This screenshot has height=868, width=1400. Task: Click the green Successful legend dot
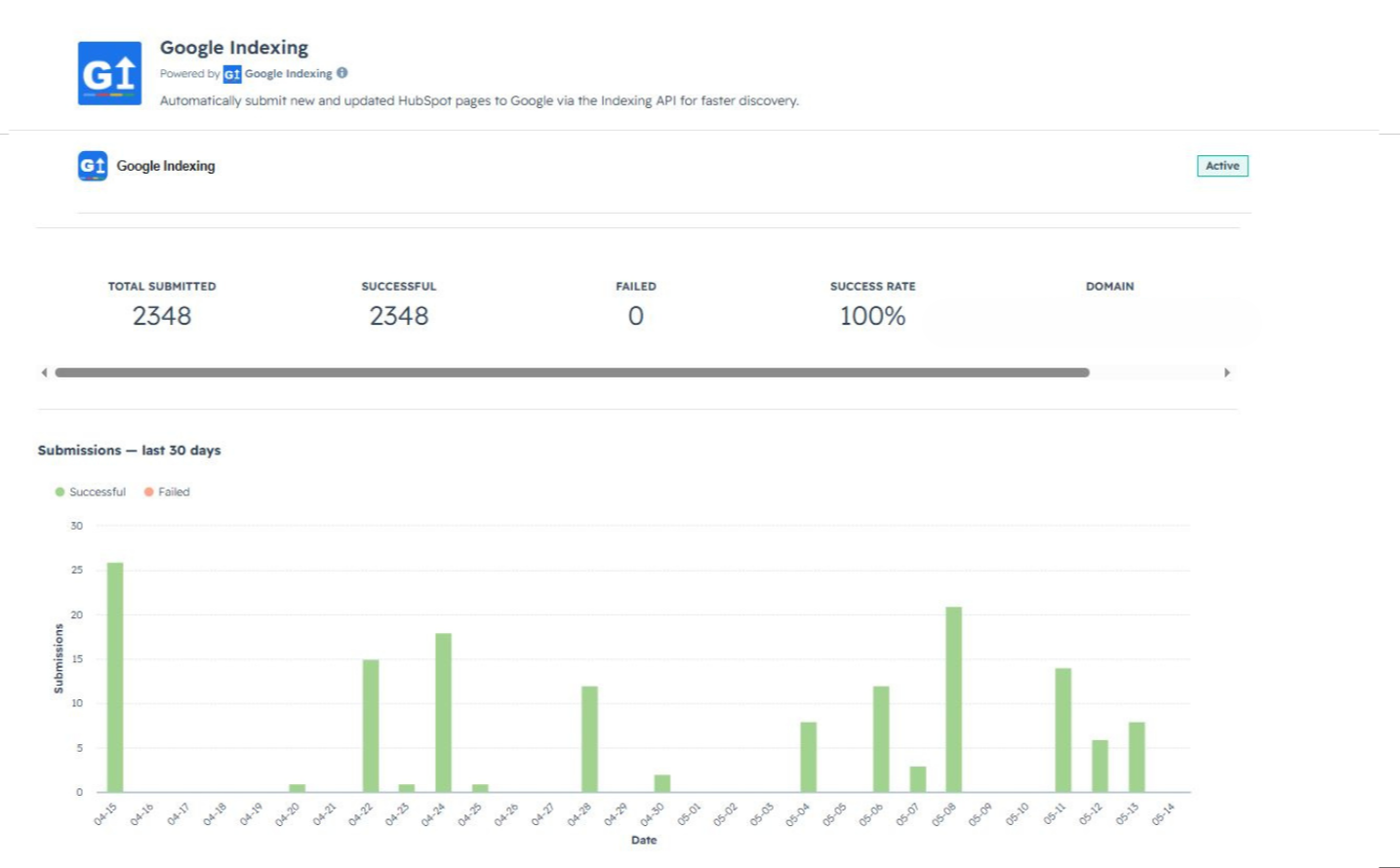(60, 493)
